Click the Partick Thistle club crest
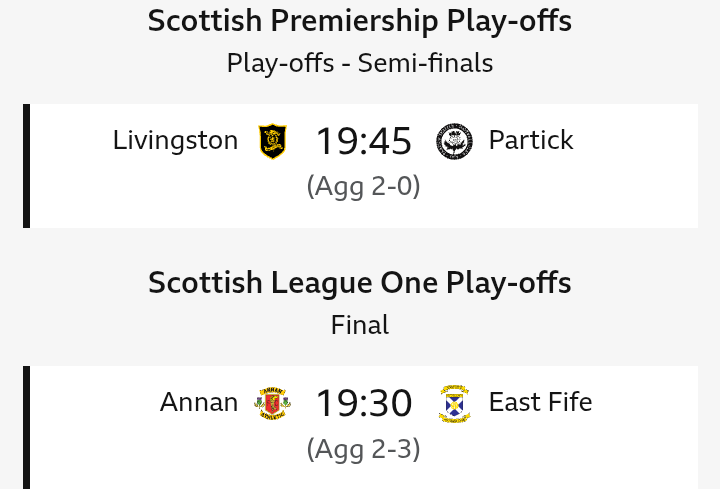Viewport: 720px width, 489px height. pyautogui.click(x=454, y=141)
